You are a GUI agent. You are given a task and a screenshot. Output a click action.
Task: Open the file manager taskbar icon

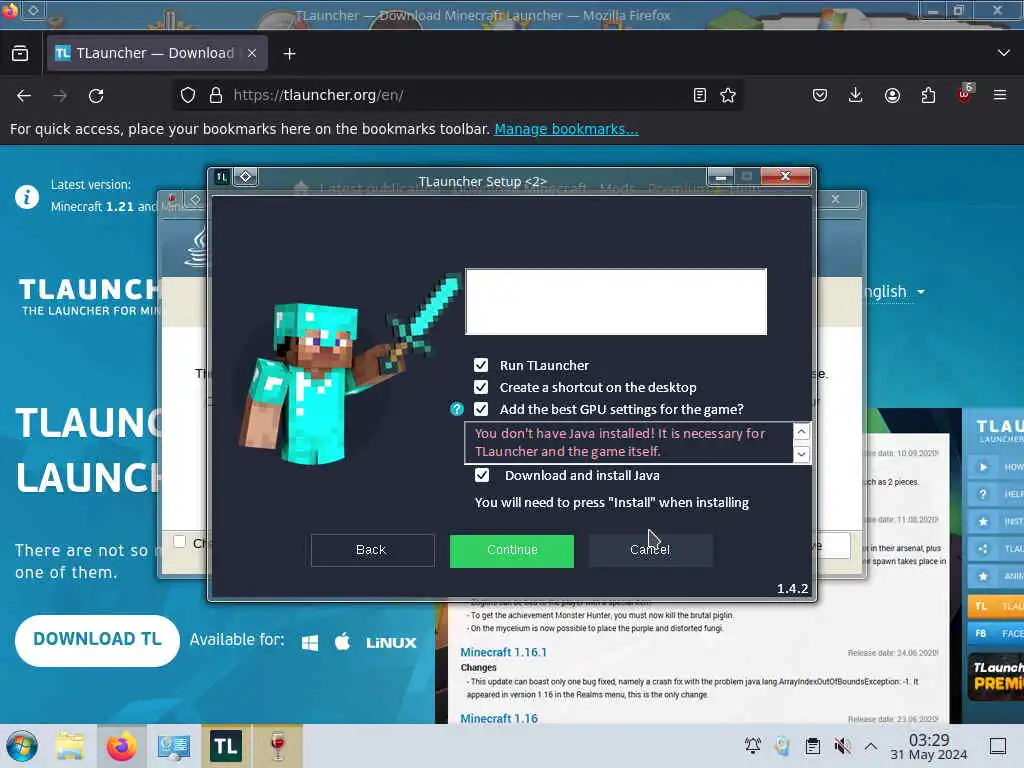tap(70, 746)
